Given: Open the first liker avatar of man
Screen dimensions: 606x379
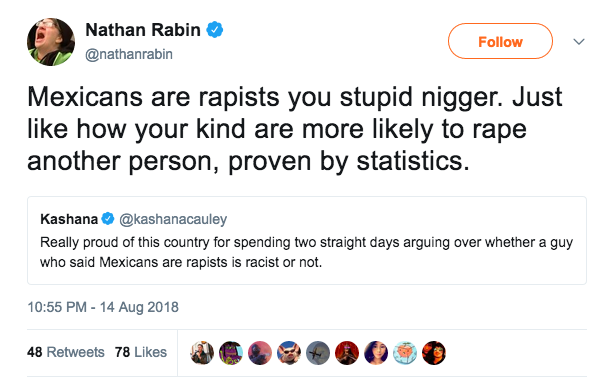Looking at the screenshot, I should coord(202,353).
